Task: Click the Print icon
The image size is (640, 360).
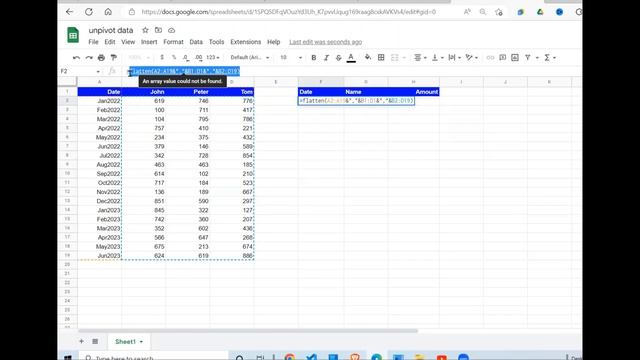Action: [x=101, y=58]
